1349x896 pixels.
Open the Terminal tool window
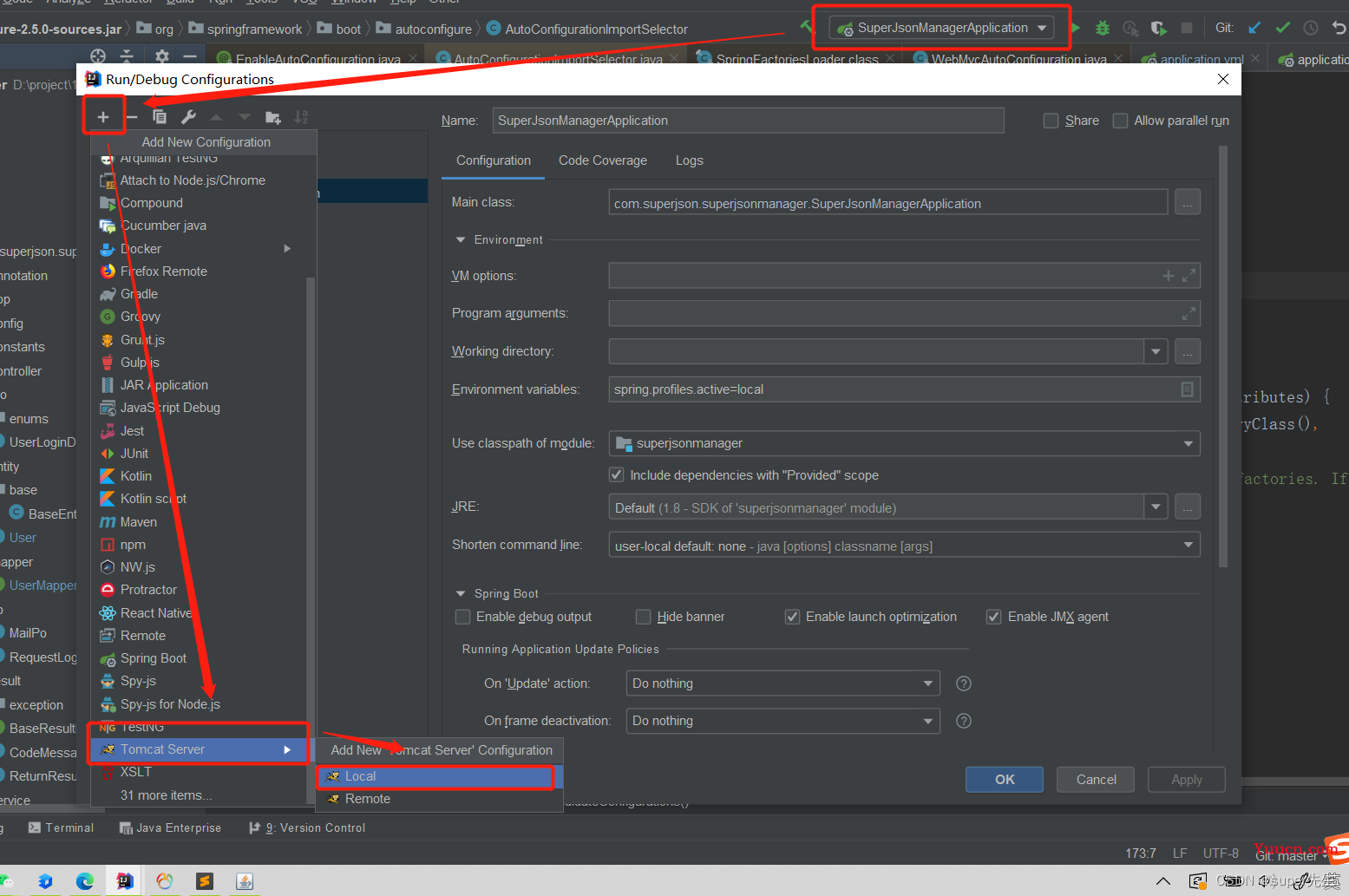point(62,828)
